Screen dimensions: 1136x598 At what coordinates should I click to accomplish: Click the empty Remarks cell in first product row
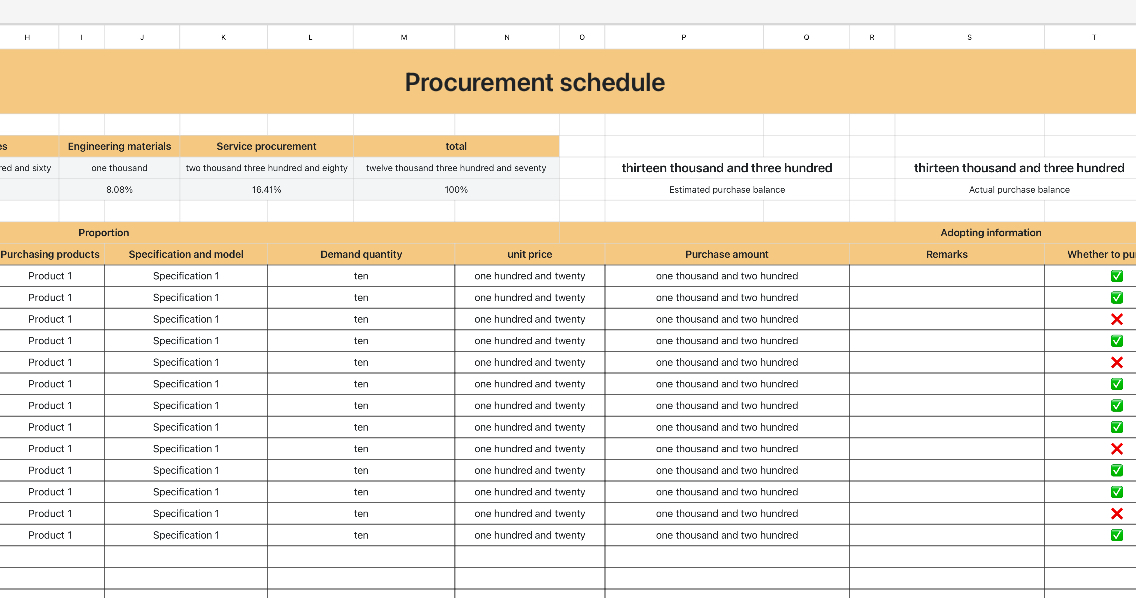[947, 276]
